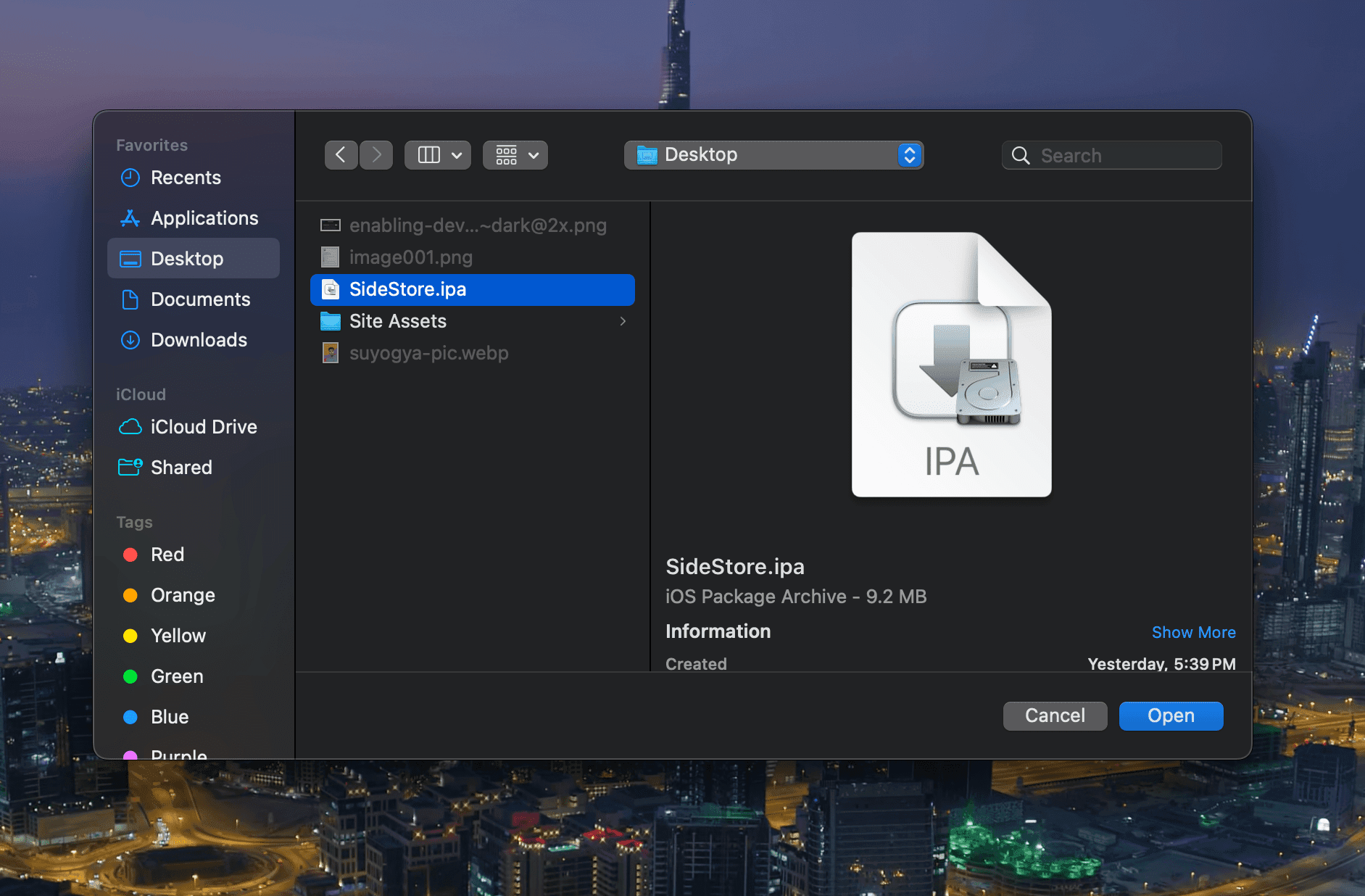Open the Documents folder from sidebar
Screen dimensions: 1365x896
tap(201, 299)
